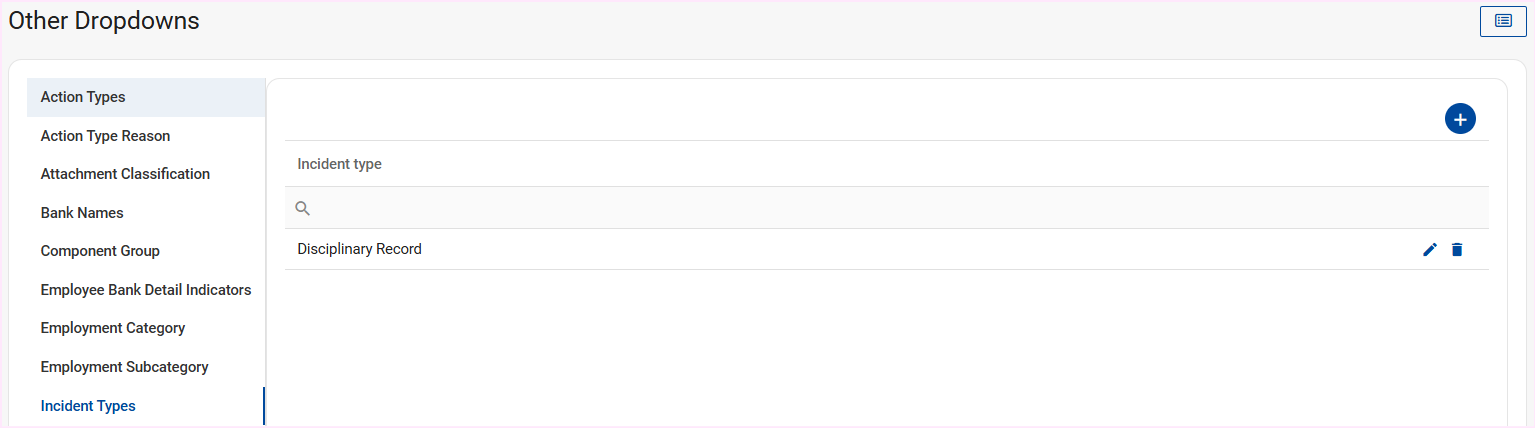Focus the incident type search field
The image size is (1535, 428).
[880, 208]
